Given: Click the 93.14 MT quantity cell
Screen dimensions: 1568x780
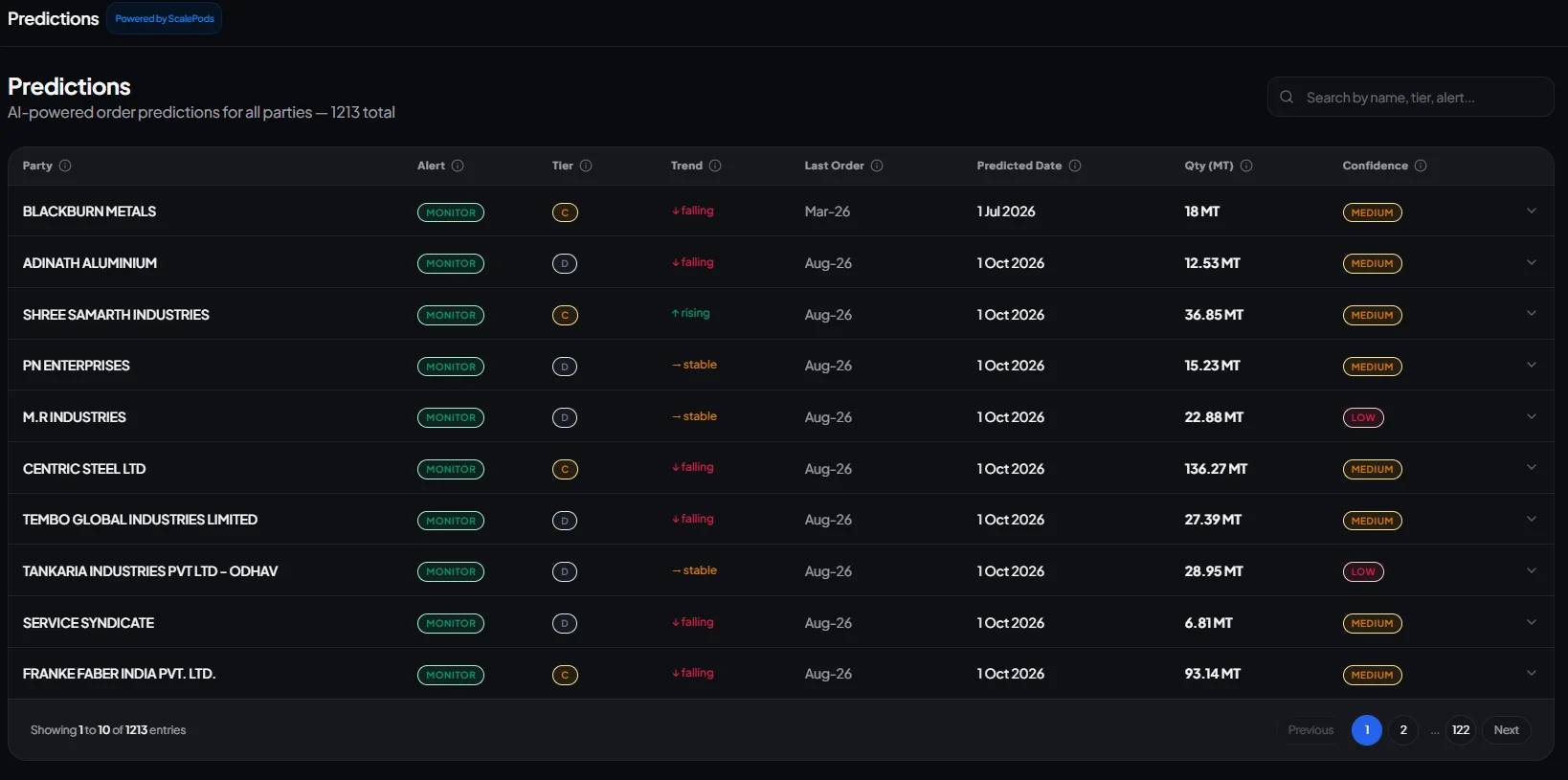Looking at the screenshot, I should click(1212, 674).
